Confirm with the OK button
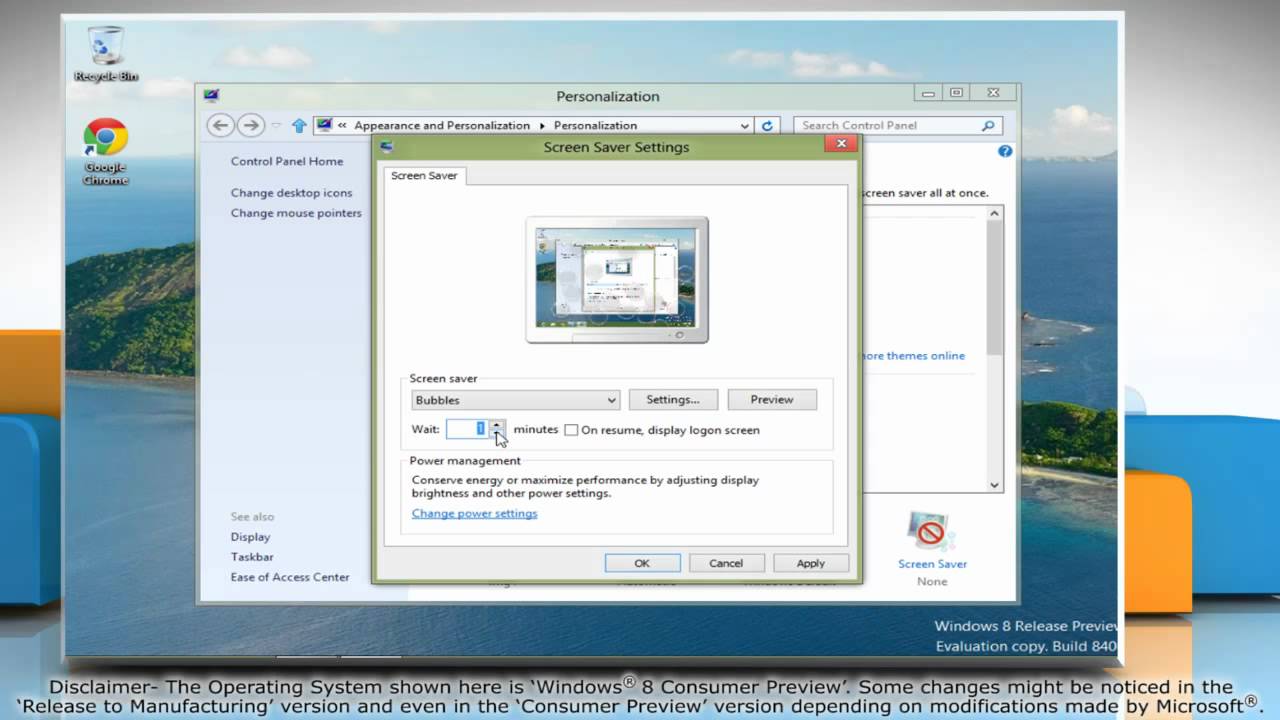Viewport: 1280px width, 720px height. coord(642,563)
